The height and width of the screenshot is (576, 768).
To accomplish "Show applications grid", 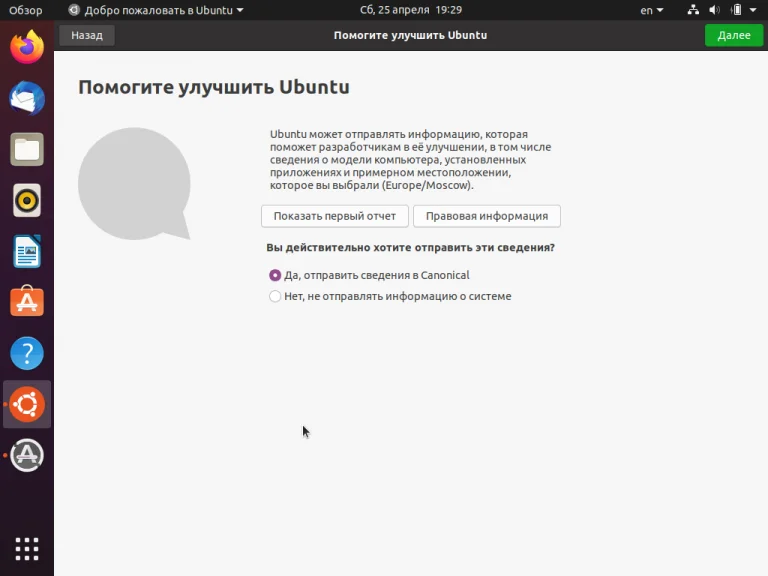I will (x=27, y=549).
